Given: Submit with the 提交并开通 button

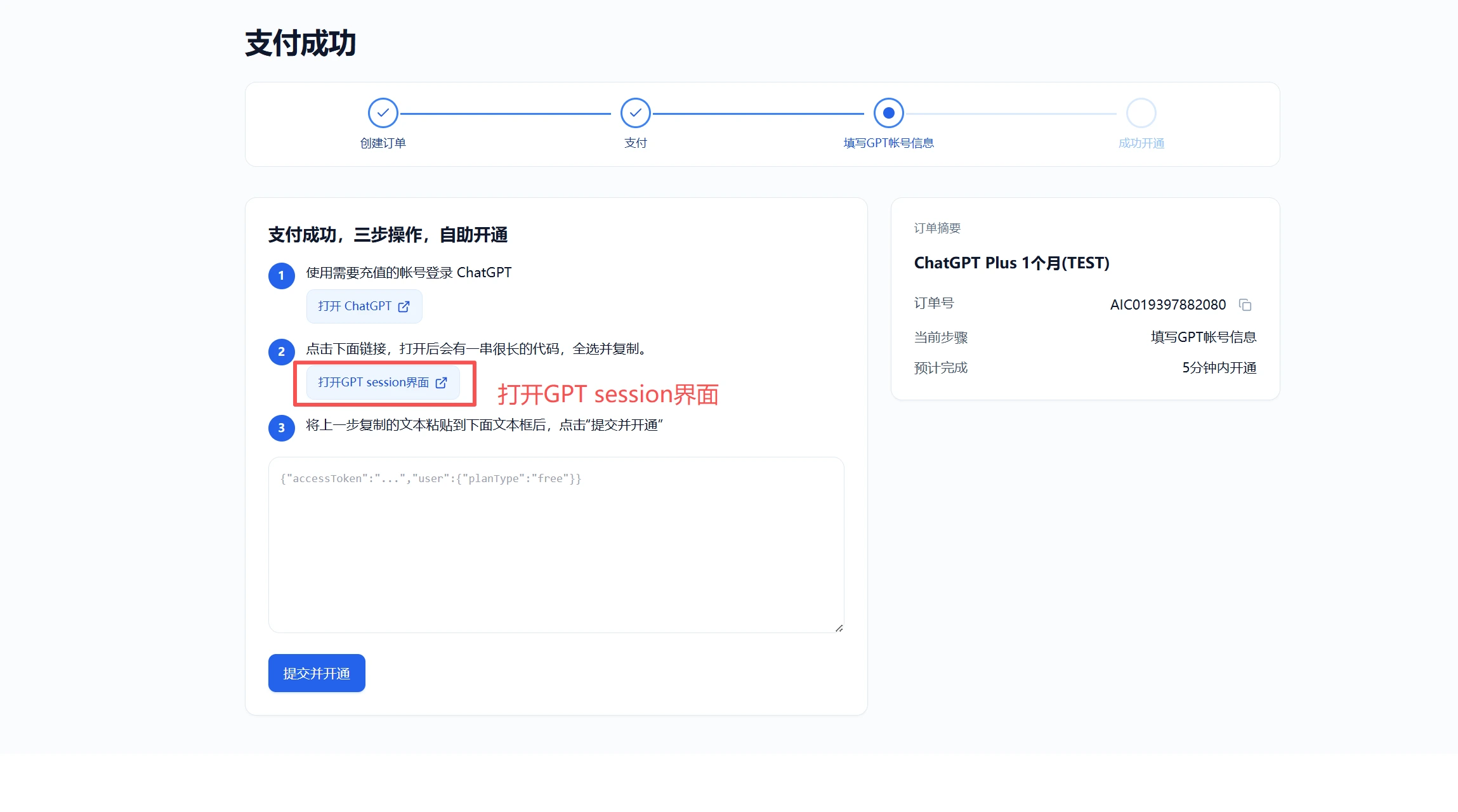Looking at the screenshot, I should click(317, 673).
